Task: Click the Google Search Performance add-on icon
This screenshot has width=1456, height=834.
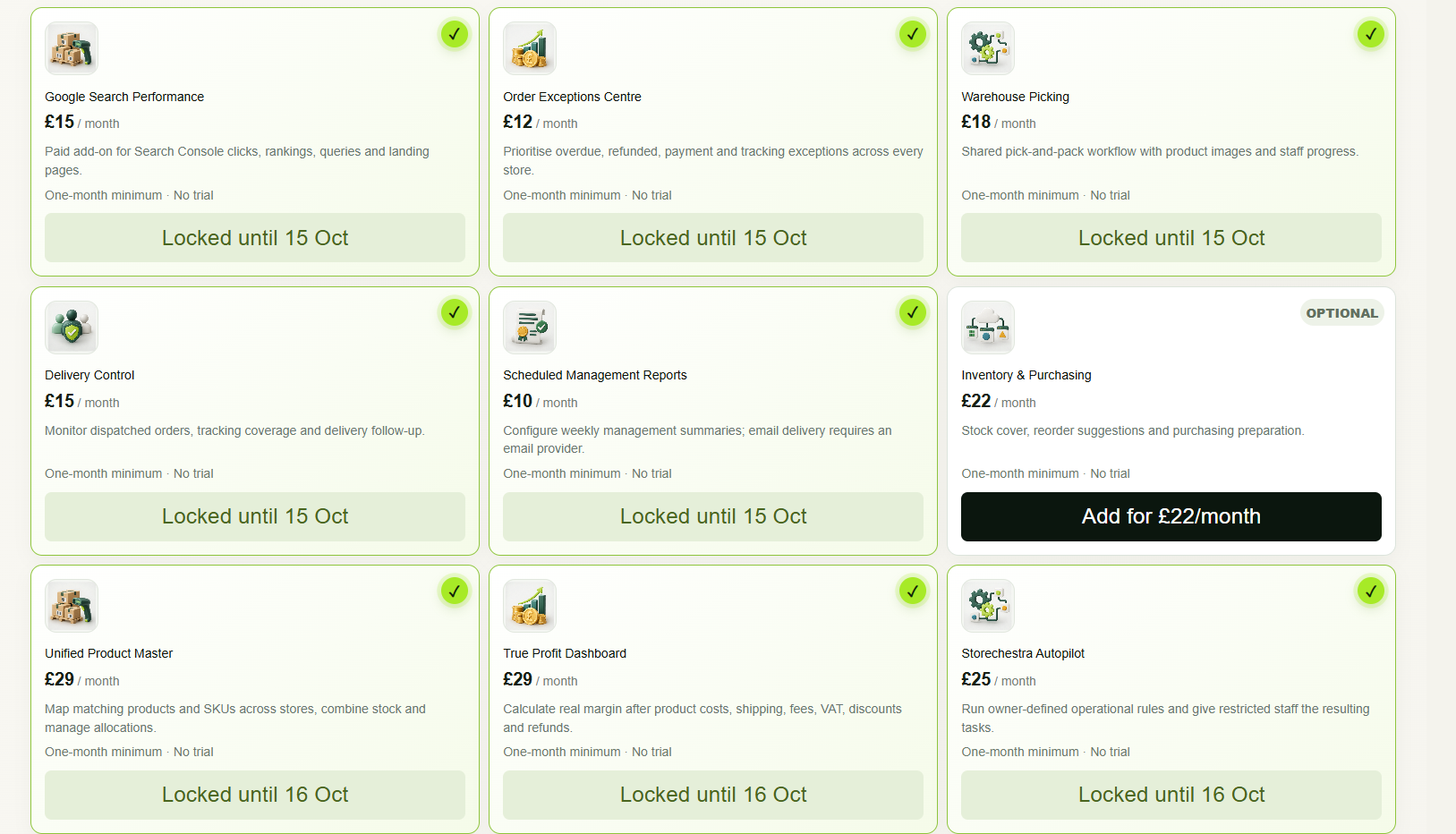Action: coord(72,48)
